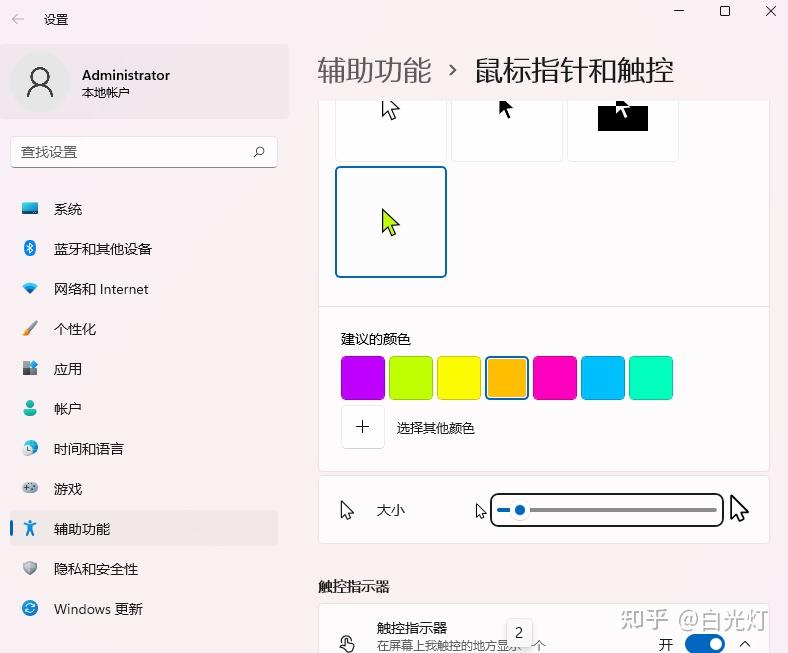Collapse the 触控指示器 section chevron
Image resolution: width=788 pixels, height=653 pixels.
click(x=745, y=644)
